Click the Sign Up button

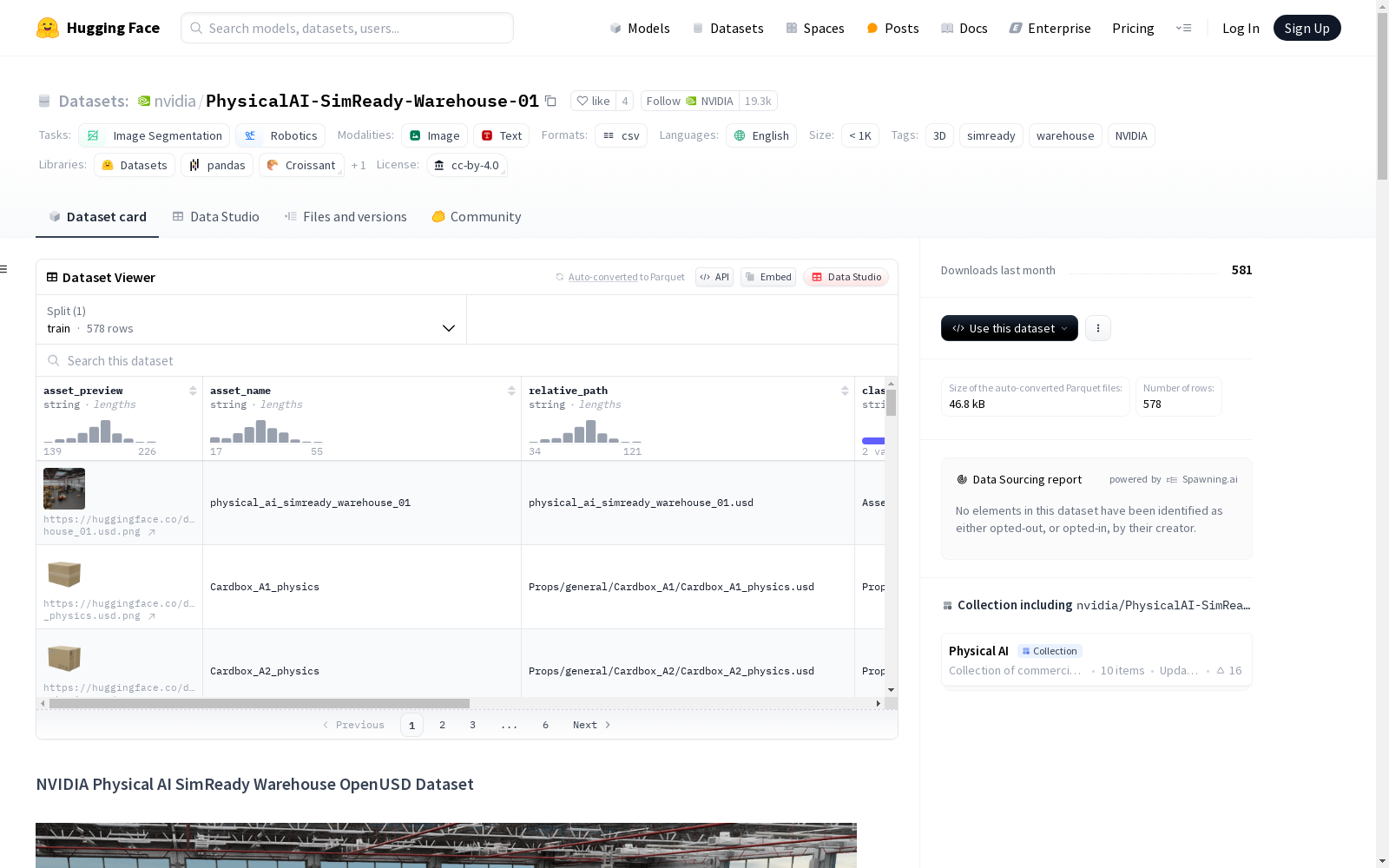coord(1307,28)
